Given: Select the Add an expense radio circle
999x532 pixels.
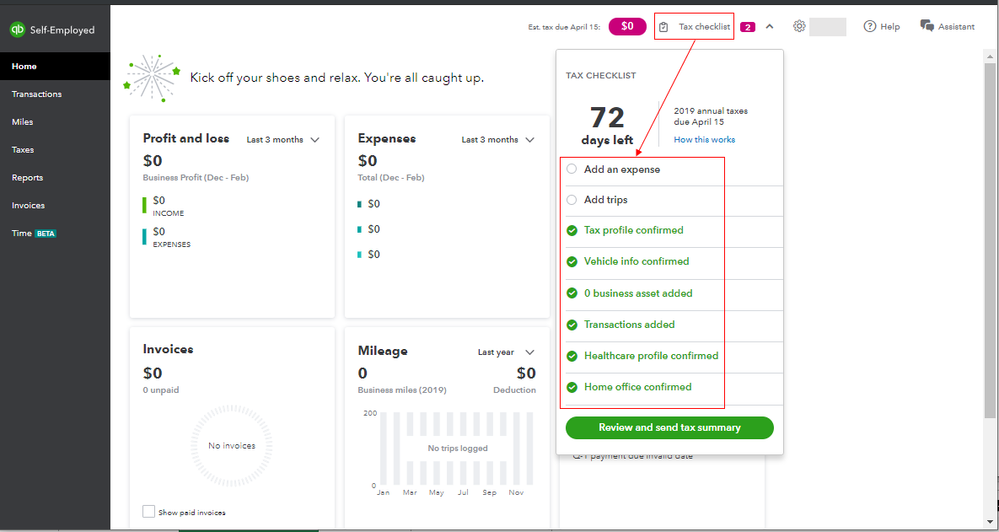Looking at the screenshot, I should 572,169.
